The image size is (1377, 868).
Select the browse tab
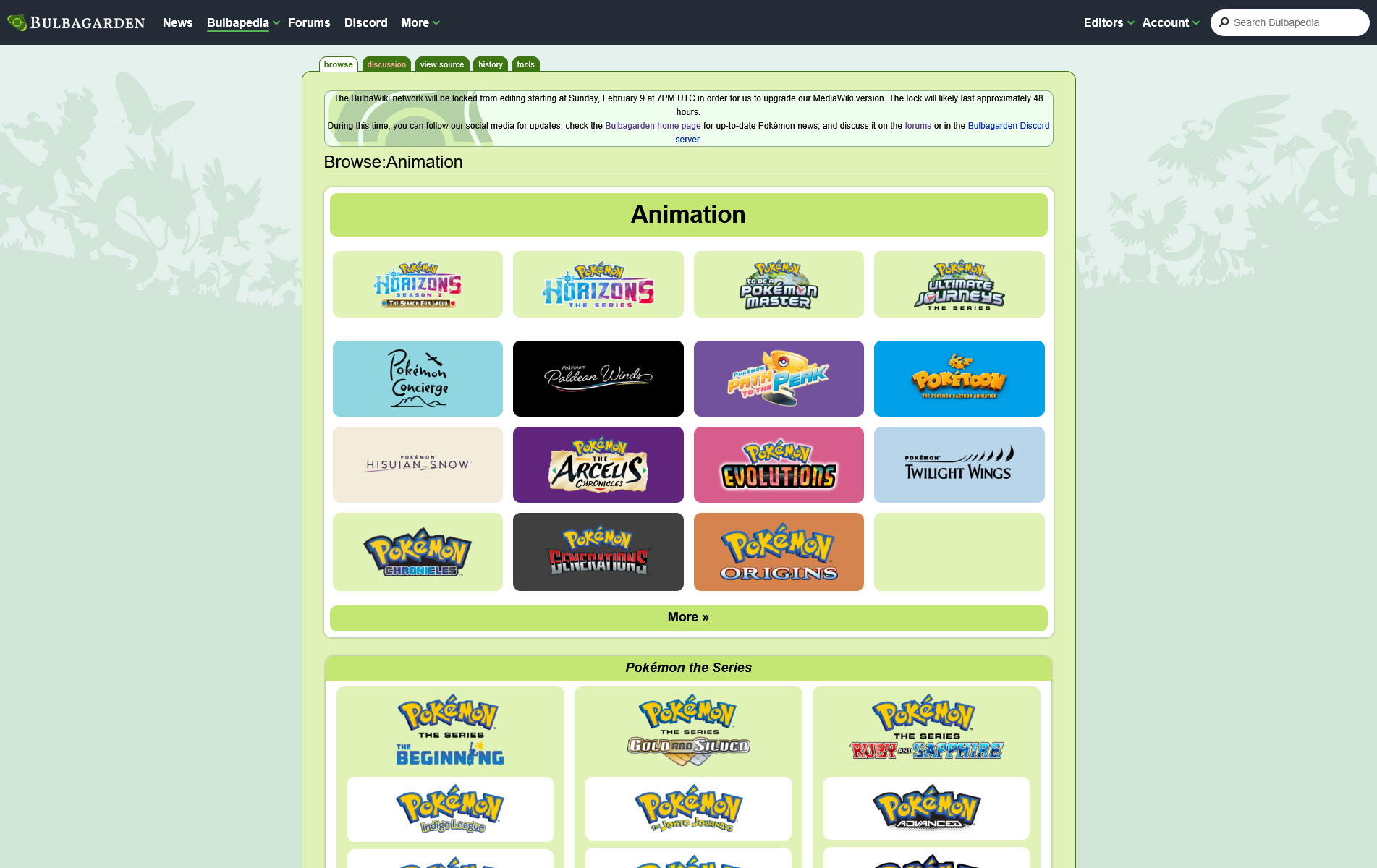point(339,64)
